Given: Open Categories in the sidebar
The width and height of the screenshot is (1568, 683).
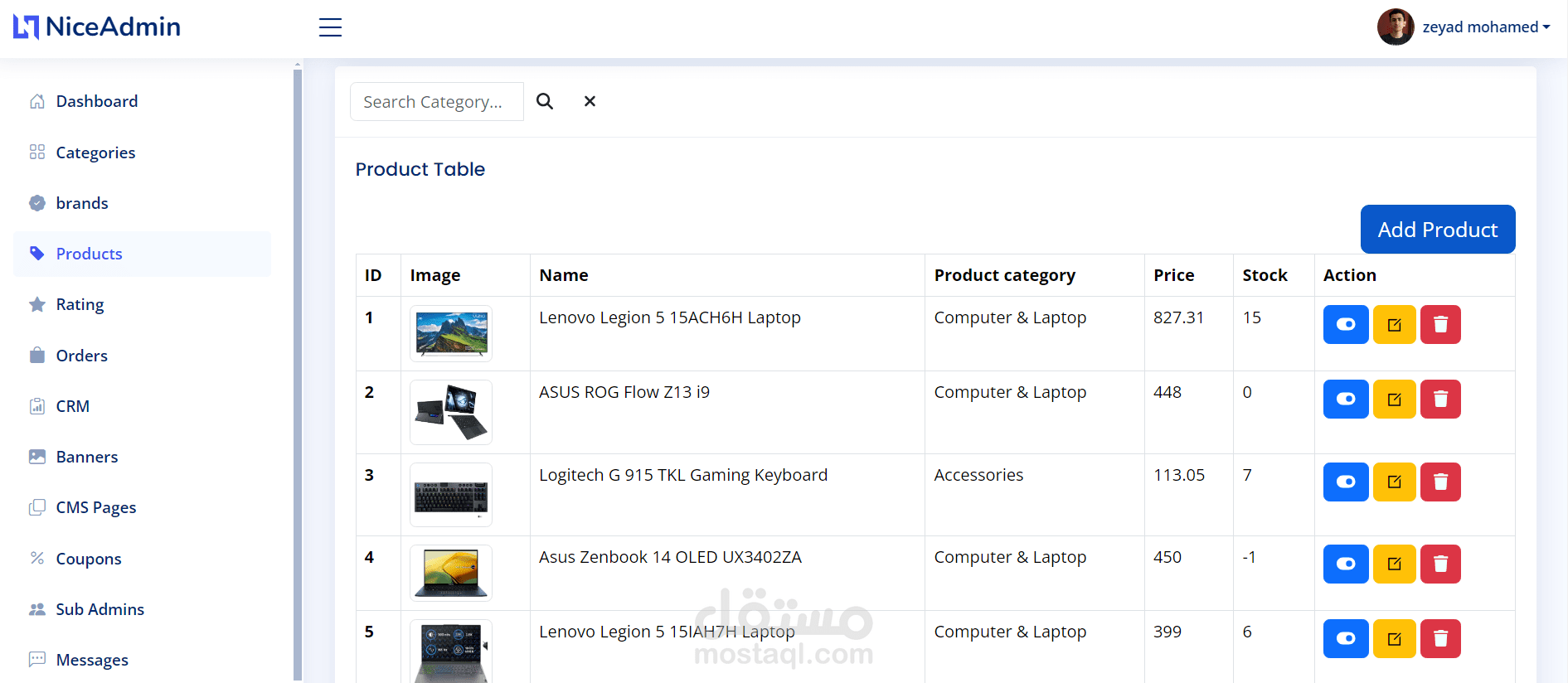Looking at the screenshot, I should point(142,153).
